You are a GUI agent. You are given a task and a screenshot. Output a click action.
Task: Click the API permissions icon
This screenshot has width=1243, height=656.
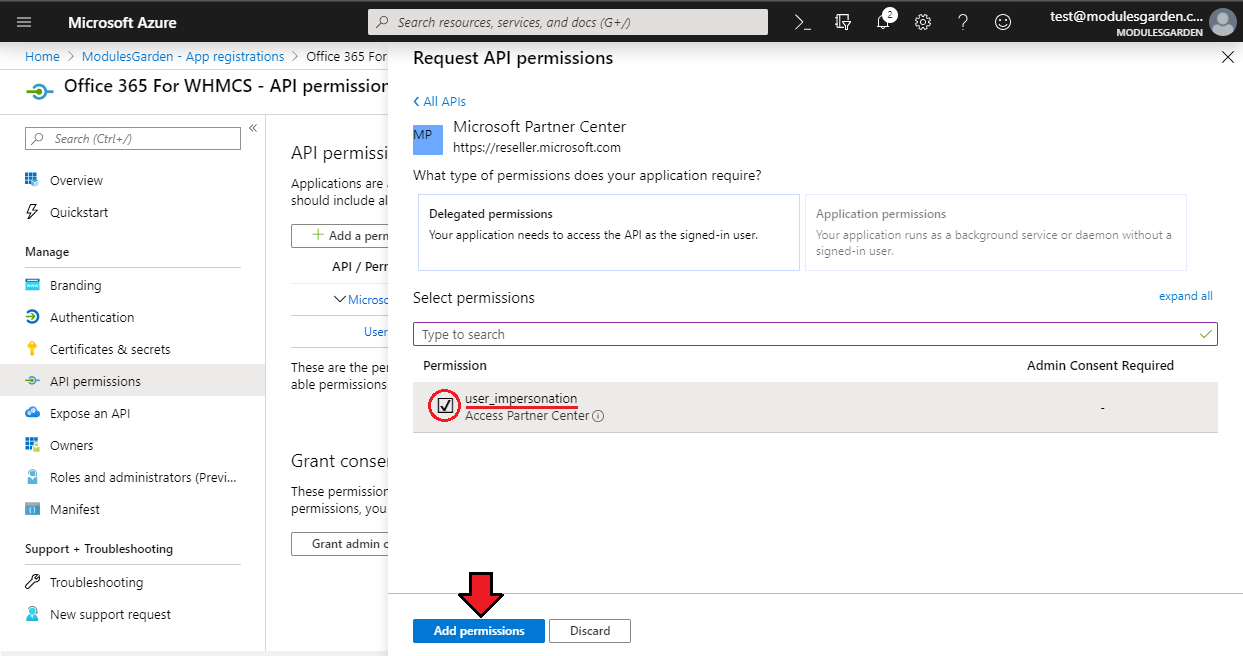[x=32, y=381]
